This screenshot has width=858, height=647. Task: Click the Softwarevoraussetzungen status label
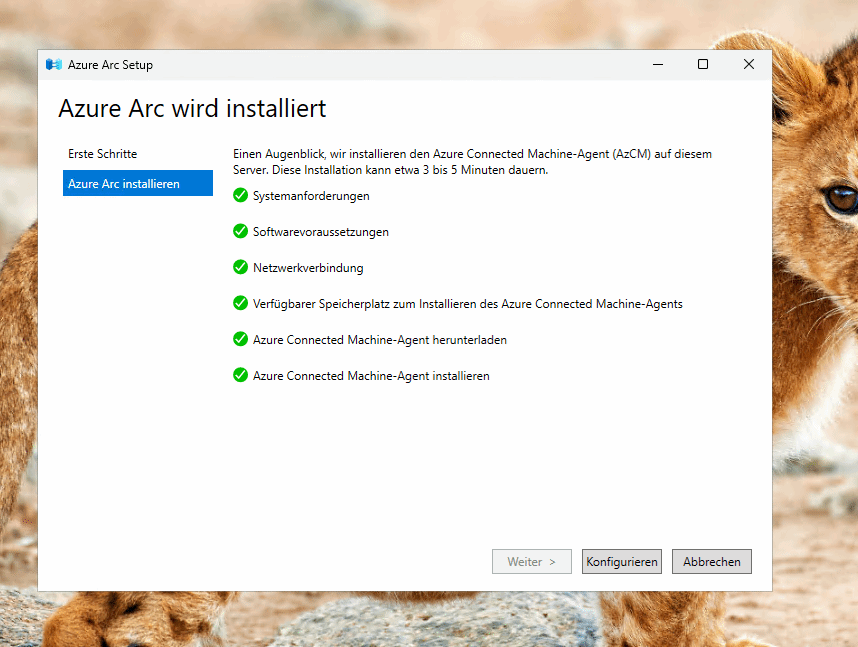(x=321, y=232)
